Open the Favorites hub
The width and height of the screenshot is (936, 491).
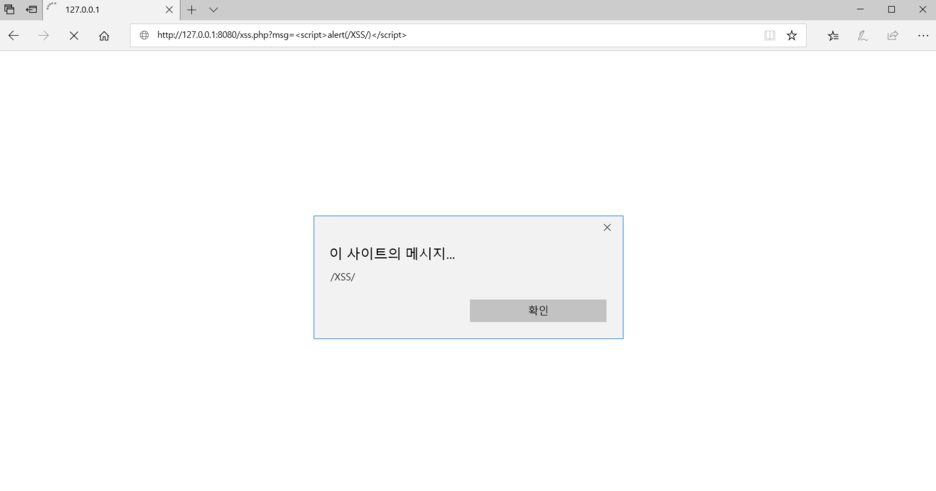(x=833, y=36)
